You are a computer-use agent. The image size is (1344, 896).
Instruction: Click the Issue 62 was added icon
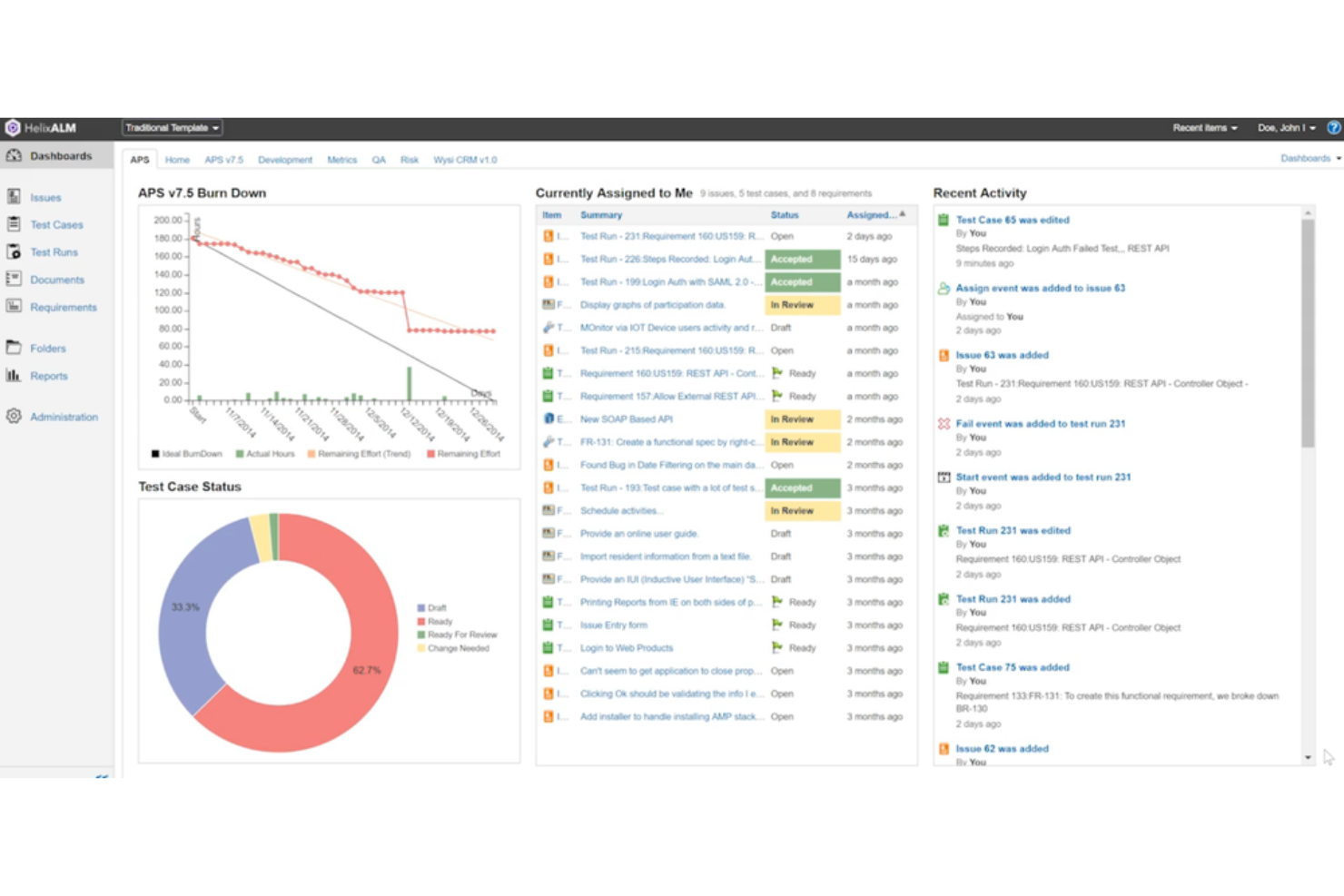coord(944,749)
